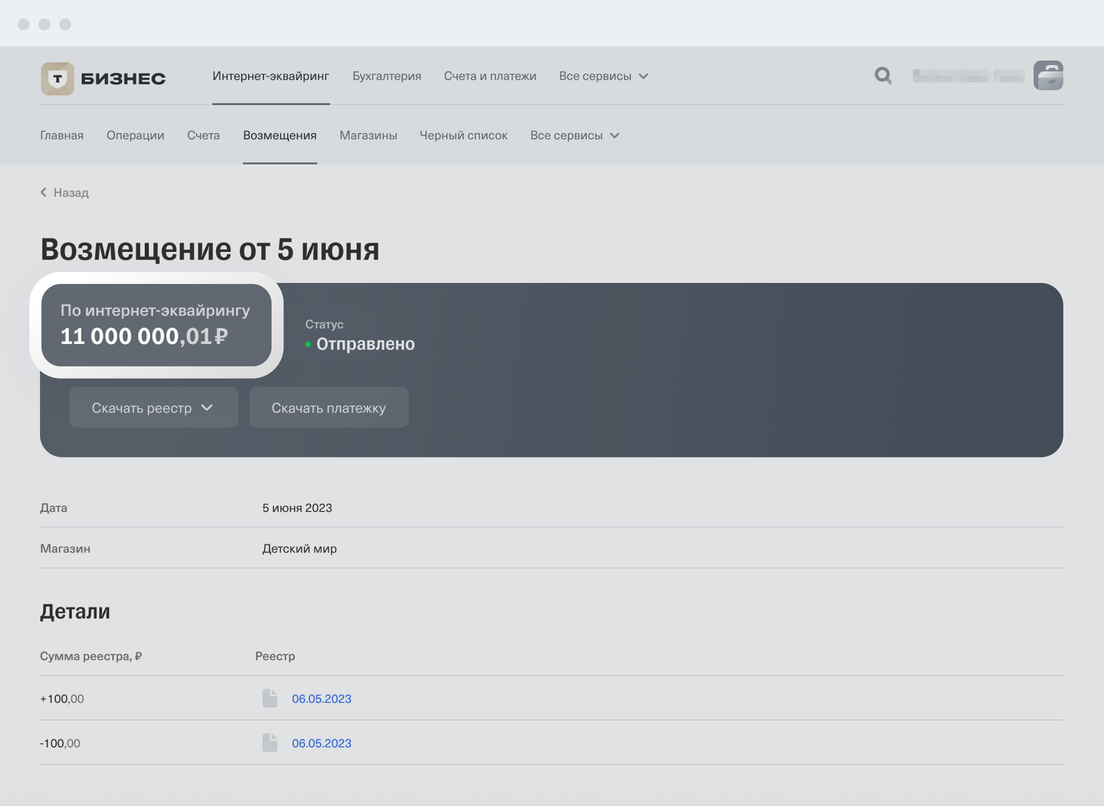Click the file icon in the +100,00 row
The width and height of the screenshot is (1104, 806).
coord(270,698)
